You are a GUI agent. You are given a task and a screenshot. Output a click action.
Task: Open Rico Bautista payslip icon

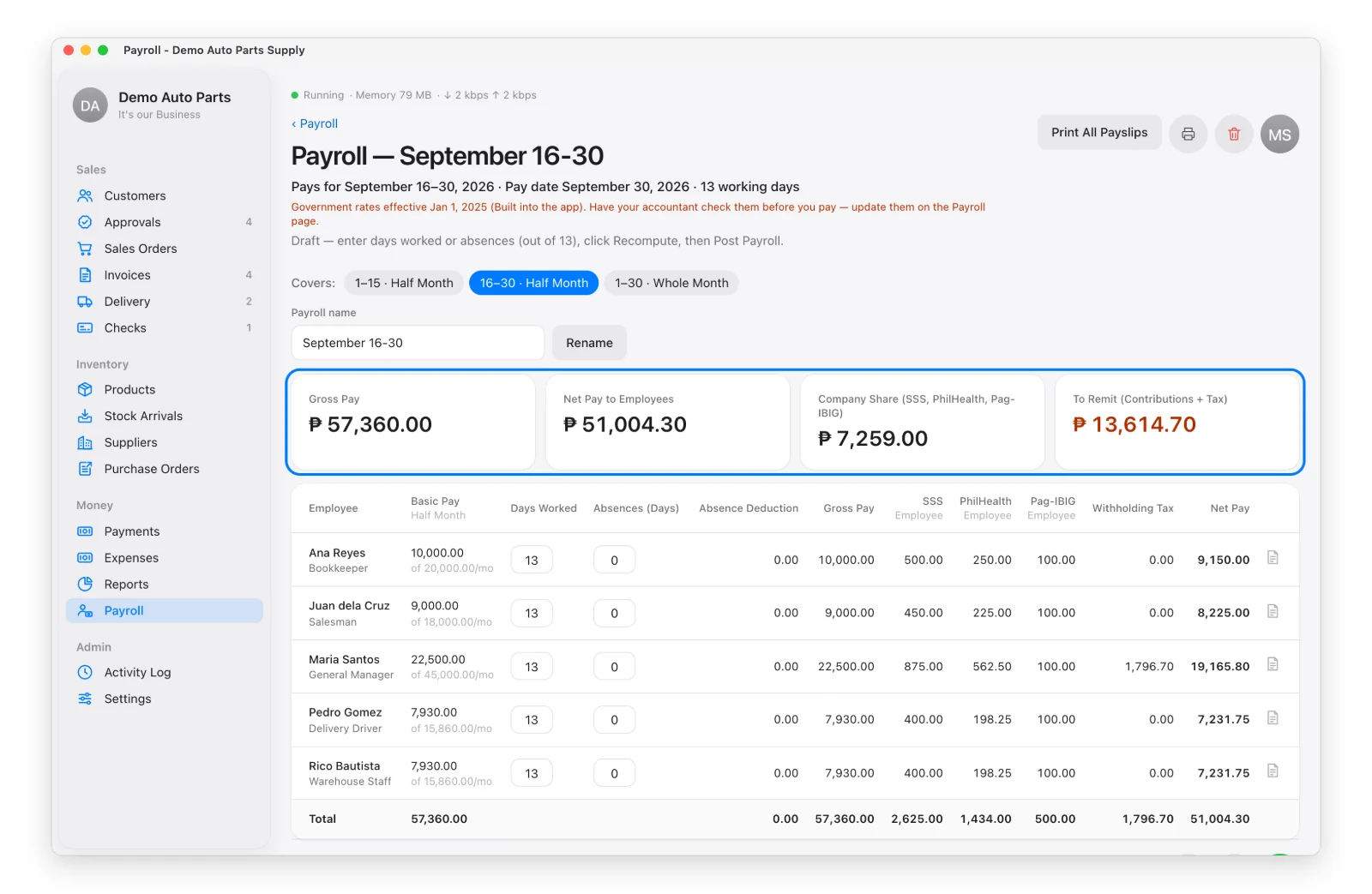point(1273,771)
